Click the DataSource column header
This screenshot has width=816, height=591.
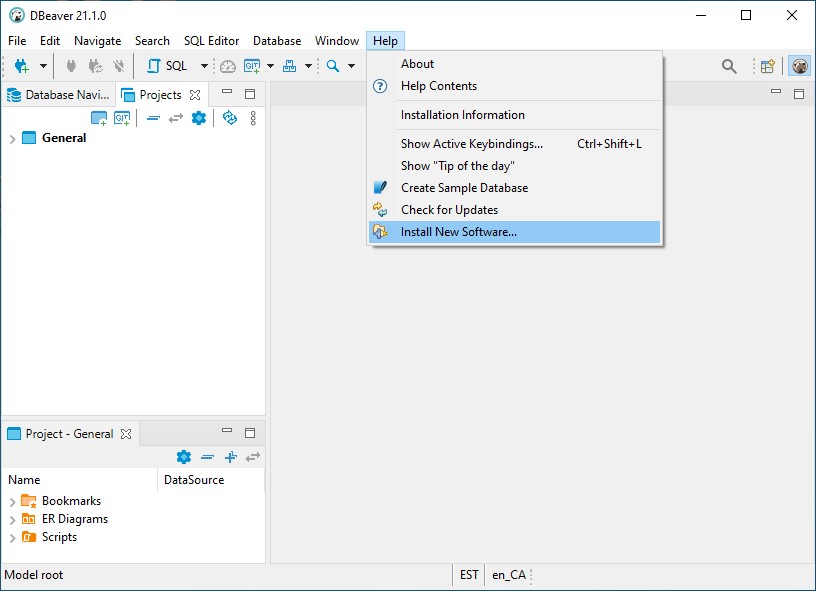point(211,480)
